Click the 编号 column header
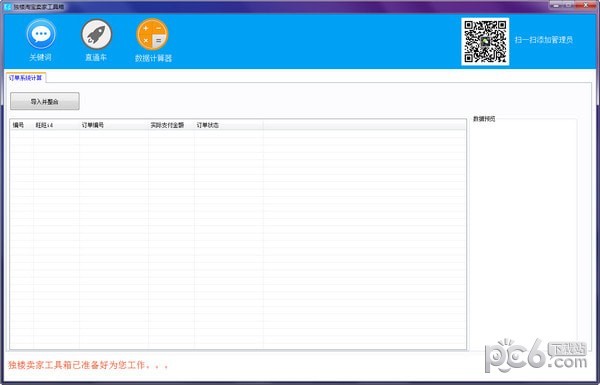The width and height of the screenshot is (600, 385). (22, 125)
